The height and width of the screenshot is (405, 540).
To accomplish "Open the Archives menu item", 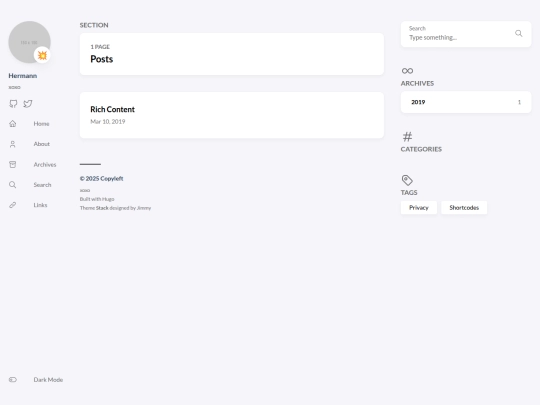I will point(45,165).
